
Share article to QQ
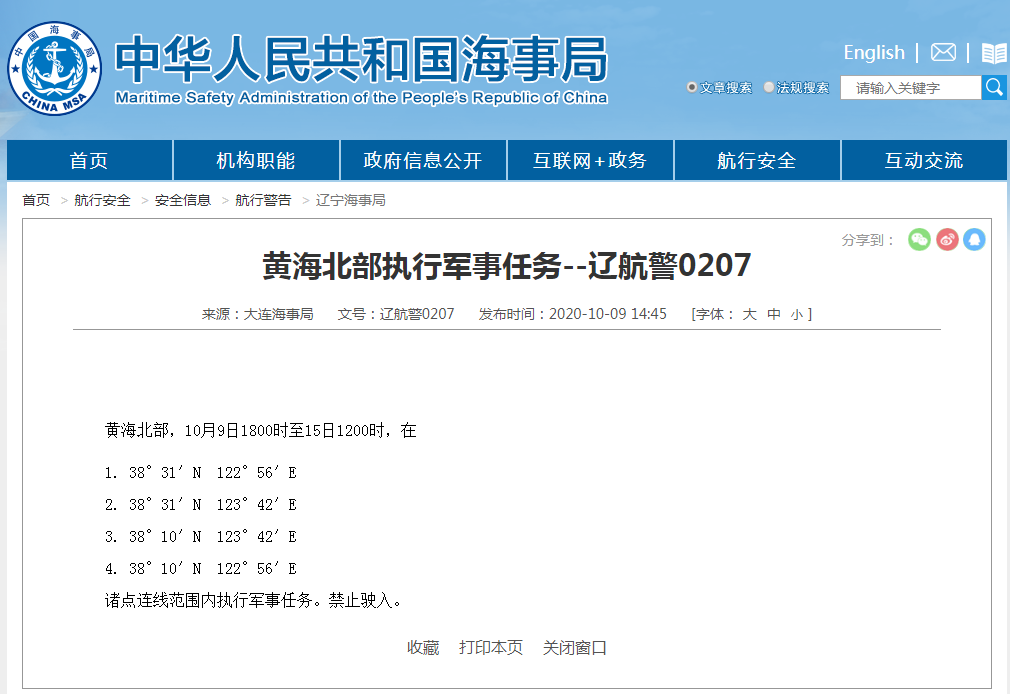point(974,240)
